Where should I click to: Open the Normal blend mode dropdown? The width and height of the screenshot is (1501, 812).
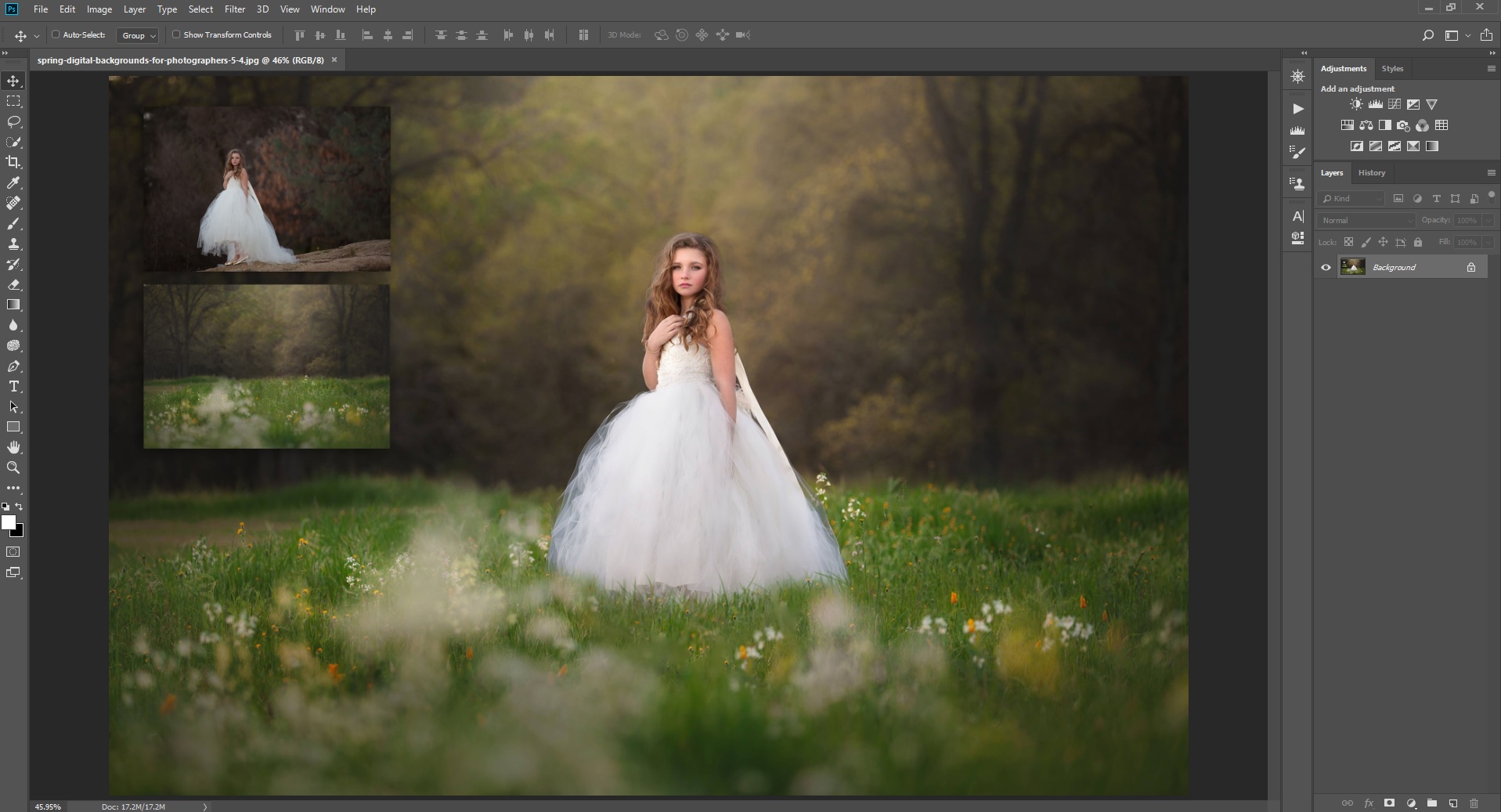1366,221
